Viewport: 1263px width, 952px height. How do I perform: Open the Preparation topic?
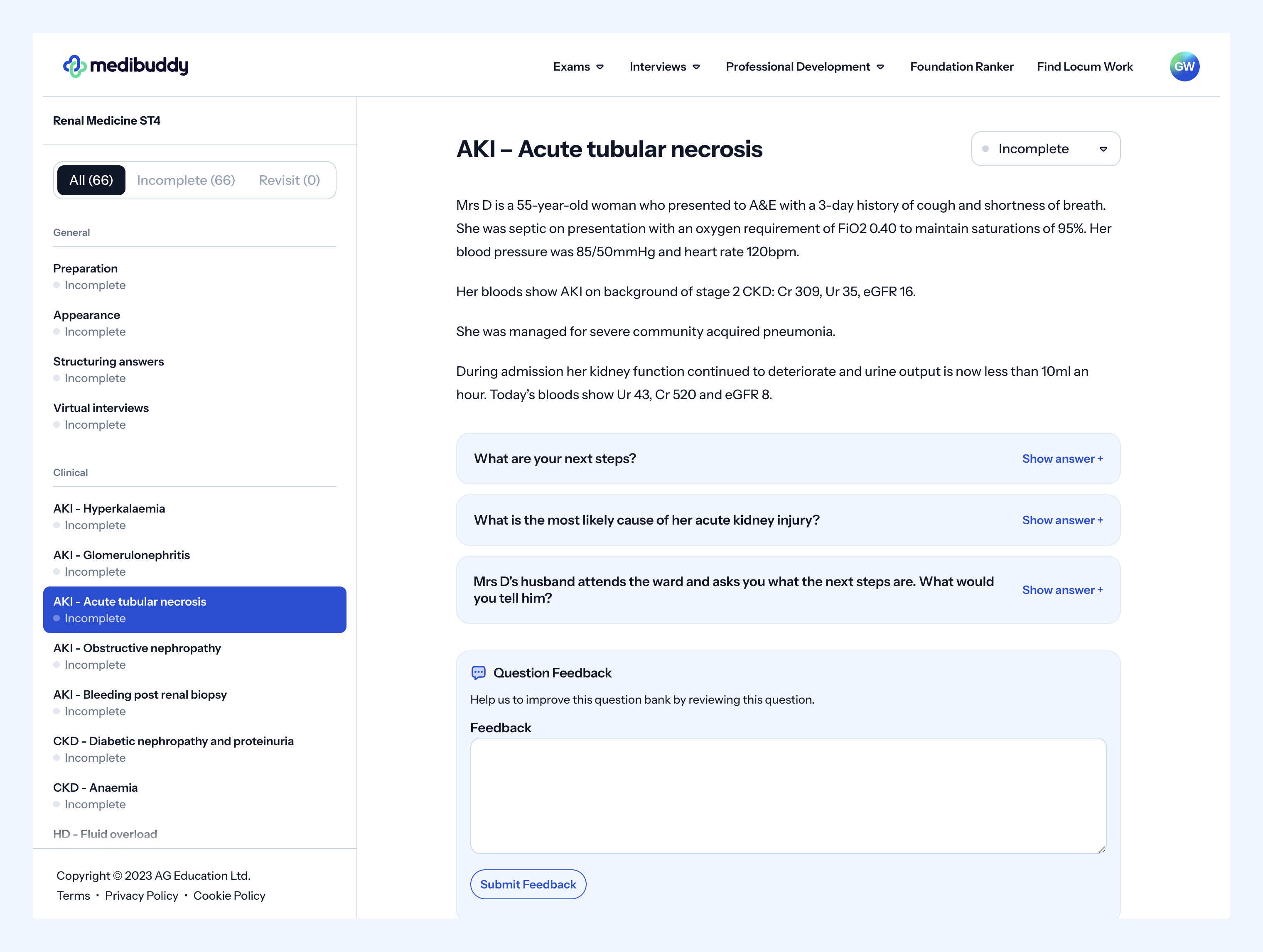[x=194, y=277]
